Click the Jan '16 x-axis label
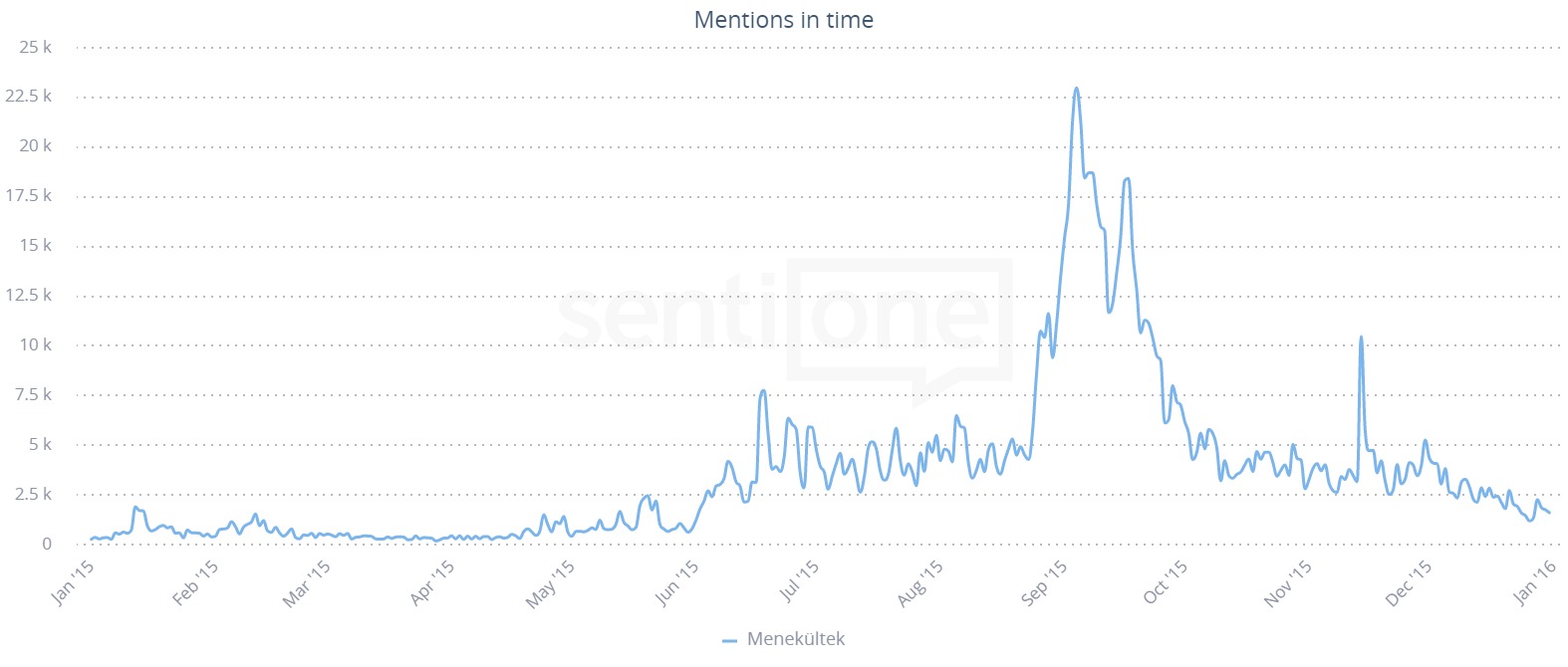 click(1534, 582)
